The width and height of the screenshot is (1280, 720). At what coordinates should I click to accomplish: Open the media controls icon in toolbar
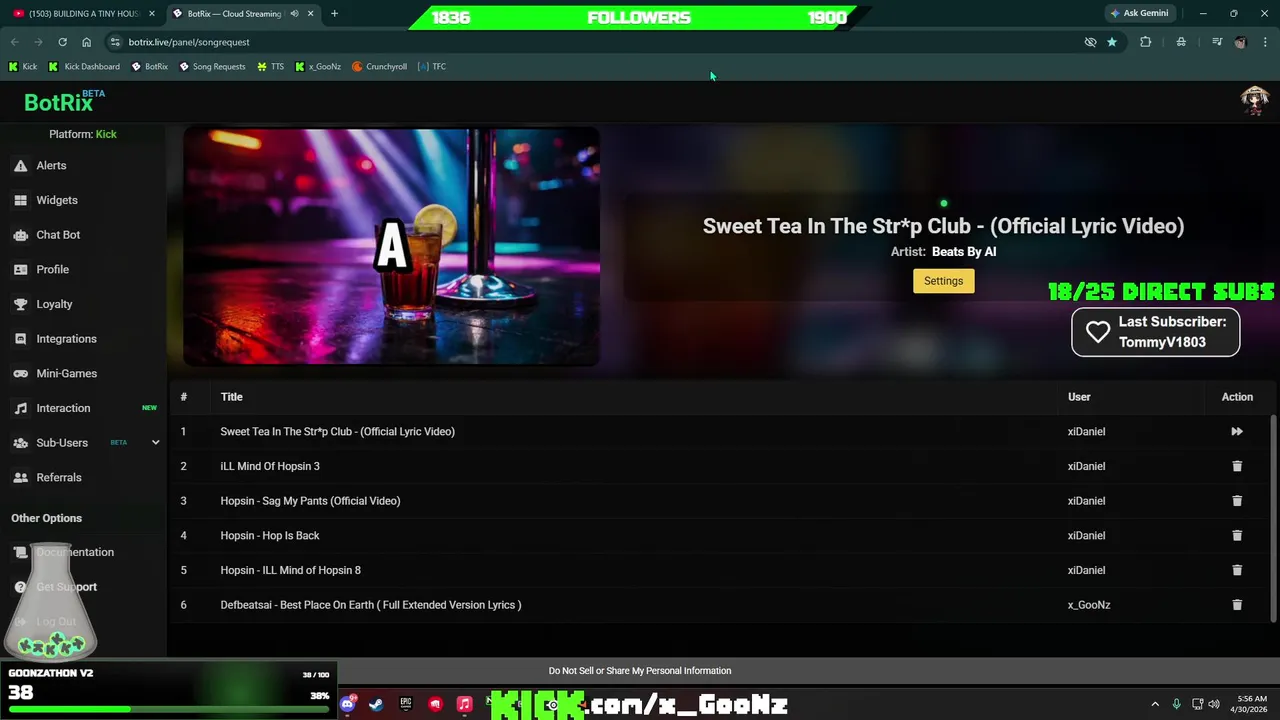click(x=1217, y=42)
